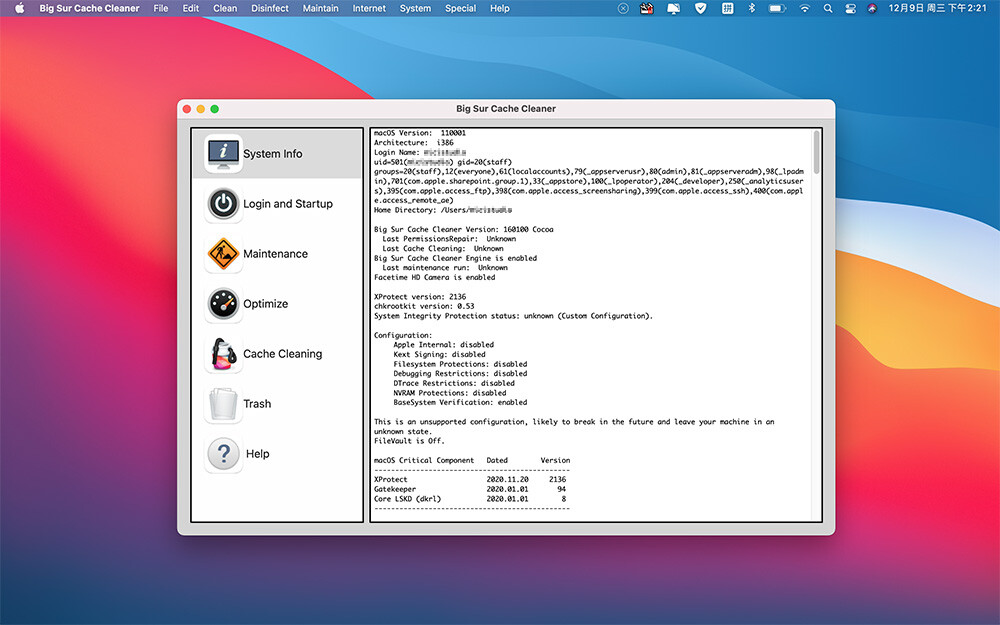Click the circled X icon in menu bar
1000x625 pixels.
tap(623, 8)
